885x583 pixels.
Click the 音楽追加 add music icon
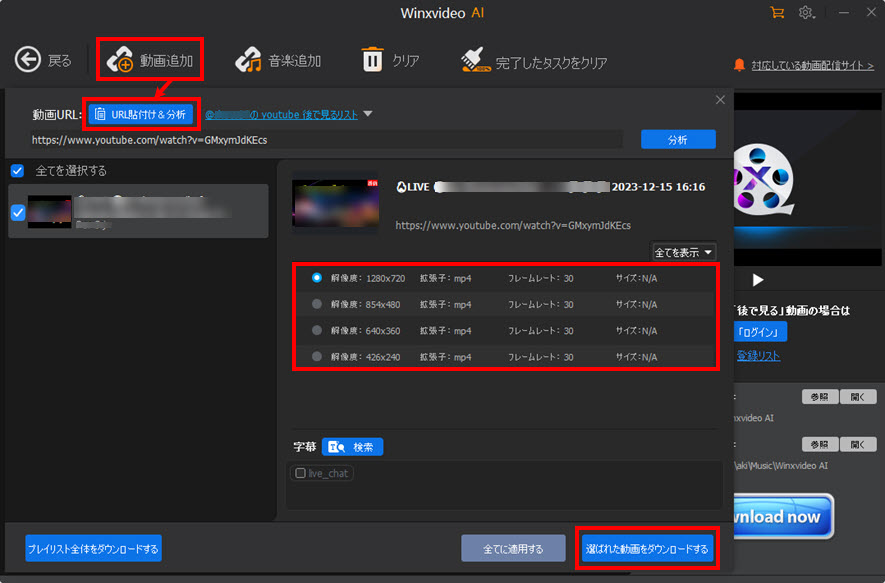pyautogui.click(x=248, y=59)
